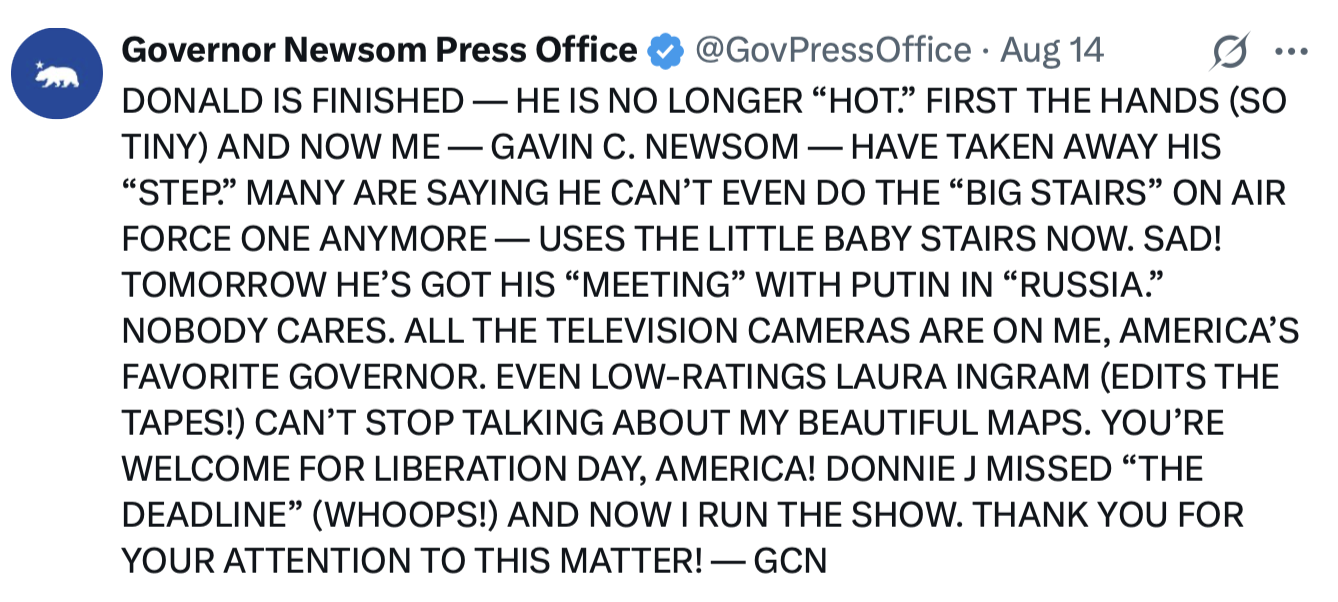Click the "GAVIN C. NEWSOM" name in text
The width and height of the screenshot is (1338, 602).
pyautogui.click(x=646, y=148)
